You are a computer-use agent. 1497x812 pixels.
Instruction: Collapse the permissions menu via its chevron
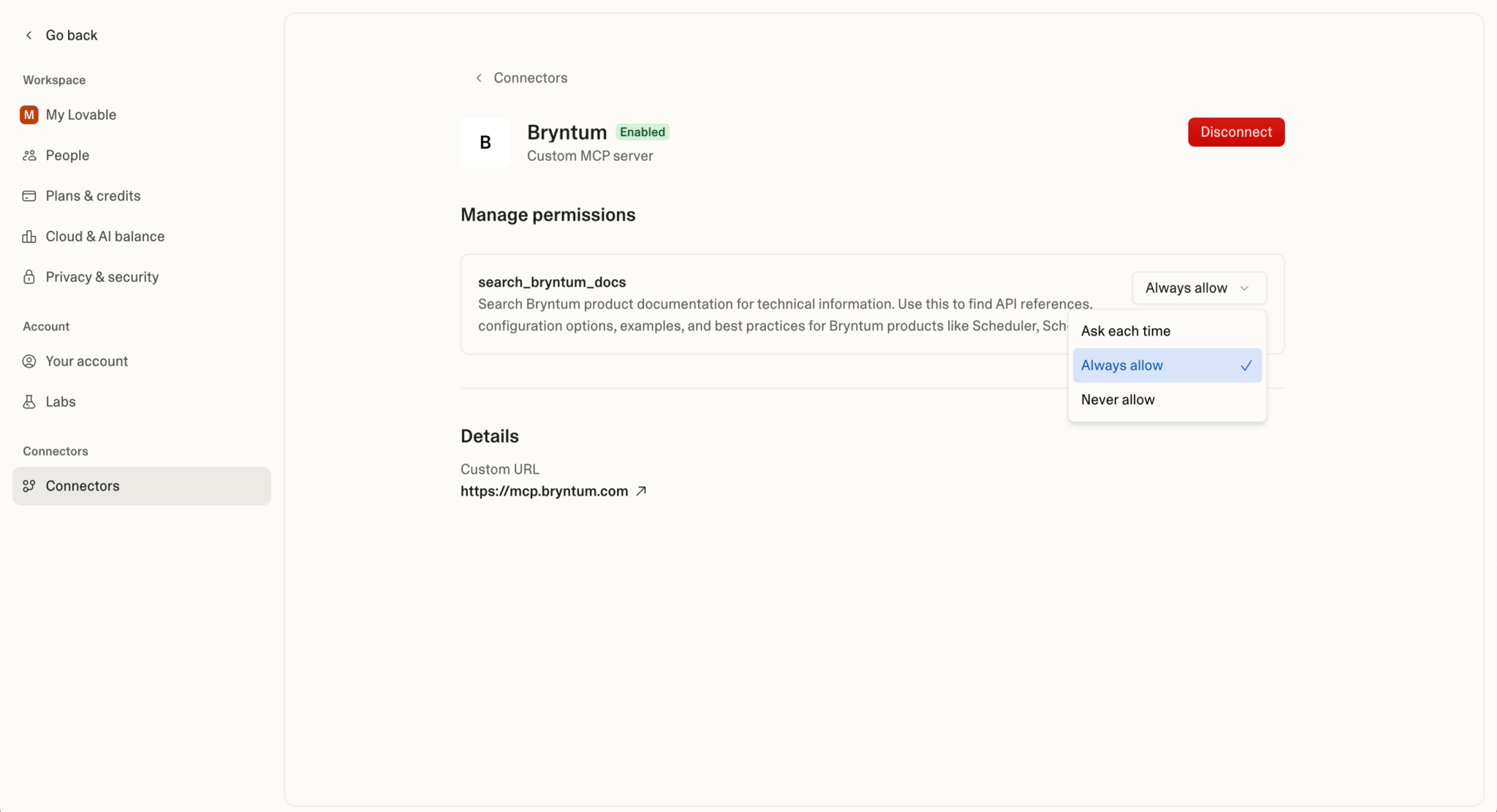click(x=1246, y=288)
